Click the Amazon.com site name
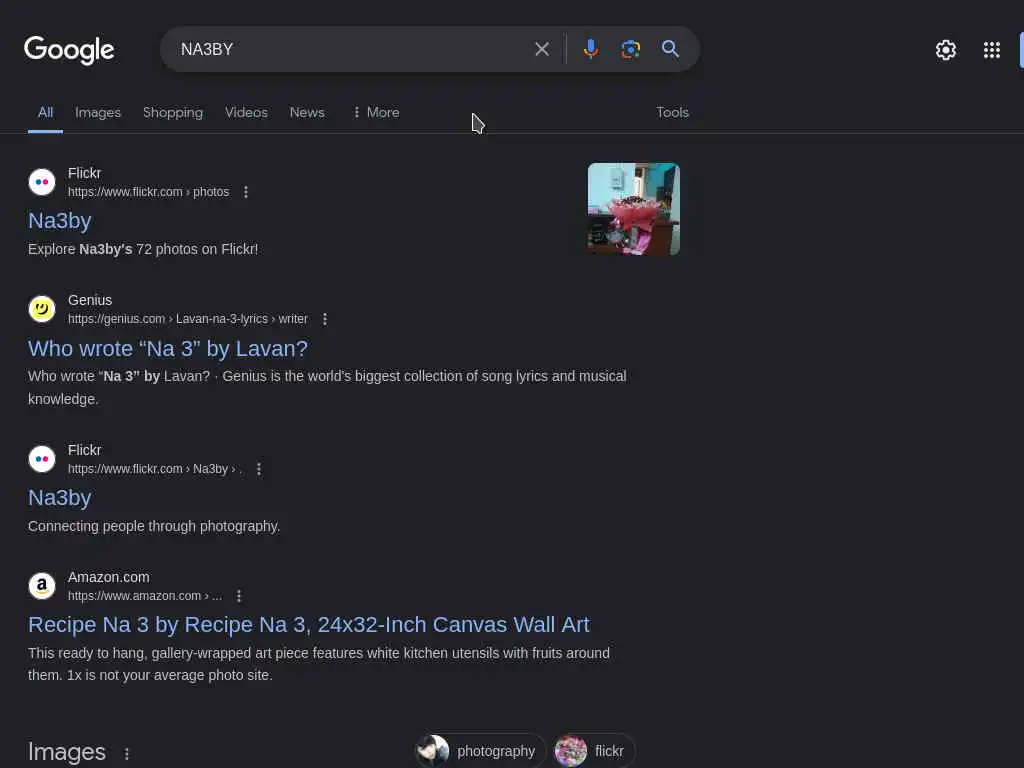1024x768 pixels. pyautogui.click(x=108, y=577)
